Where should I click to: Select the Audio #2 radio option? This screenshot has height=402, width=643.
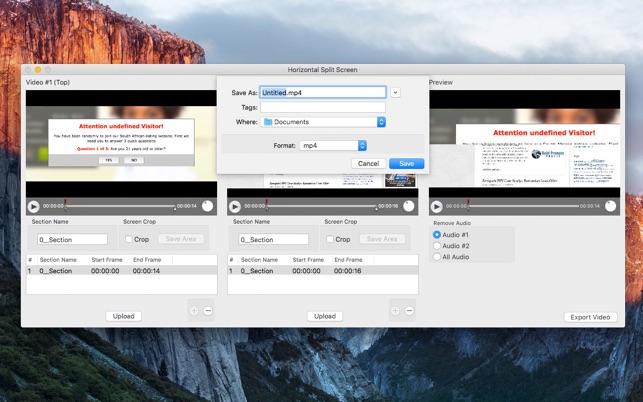point(437,245)
